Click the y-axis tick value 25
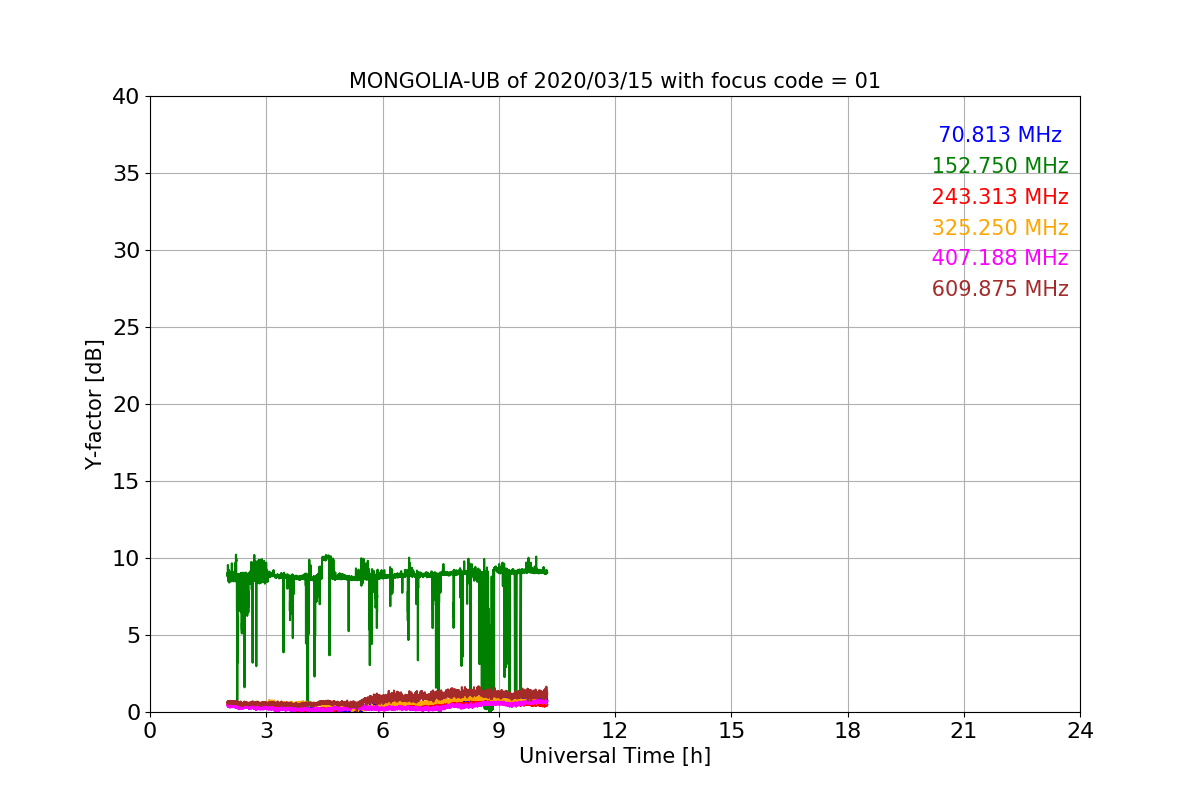The image size is (1200, 800). click(125, 328)
